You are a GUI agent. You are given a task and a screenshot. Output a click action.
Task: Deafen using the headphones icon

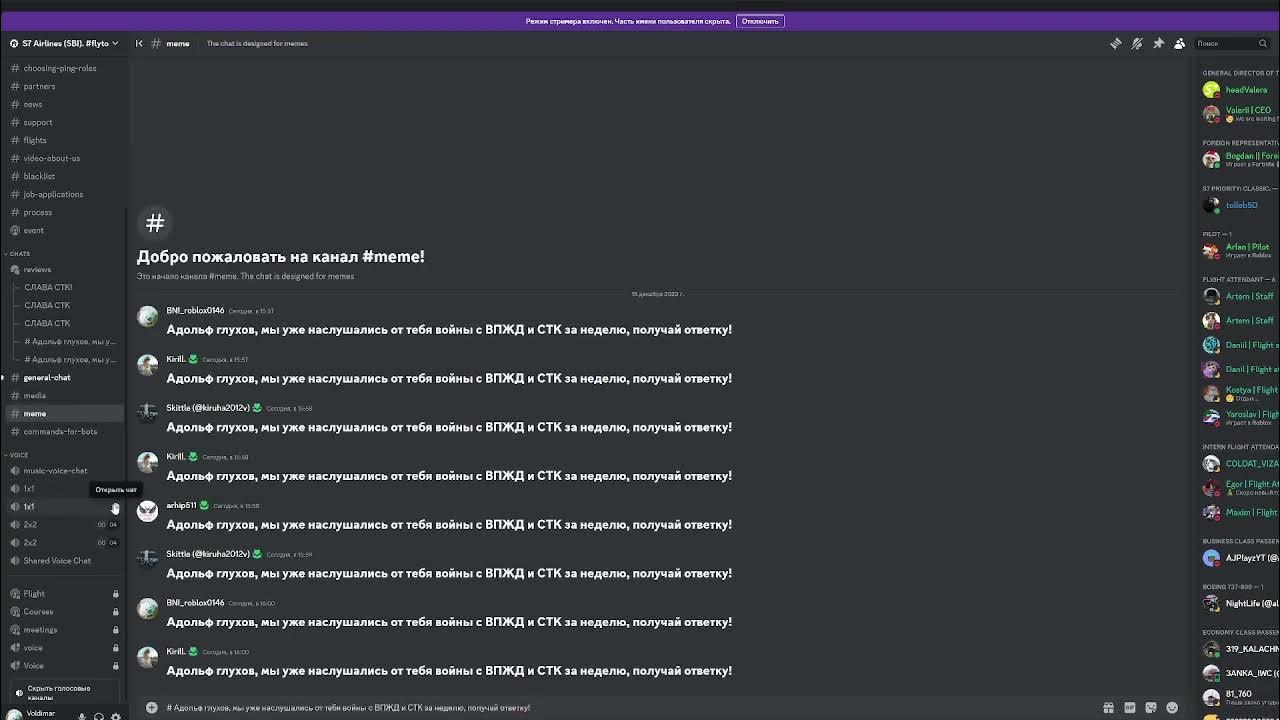[x=98, y=716]
